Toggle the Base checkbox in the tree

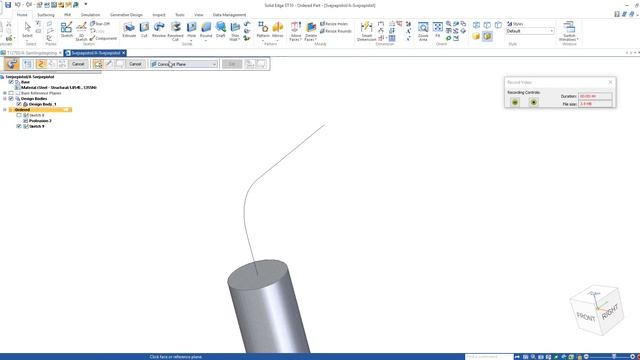[x=11, y=82]
